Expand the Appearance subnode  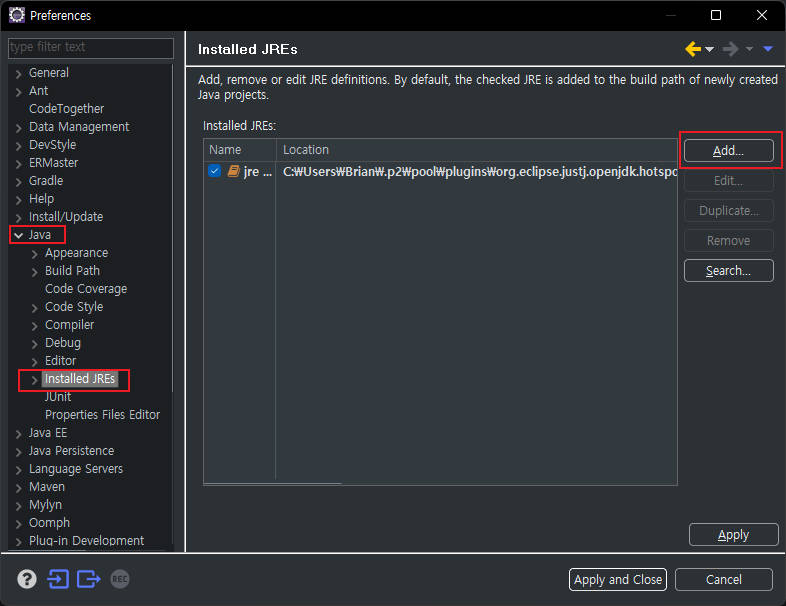[x=35, y=254]
